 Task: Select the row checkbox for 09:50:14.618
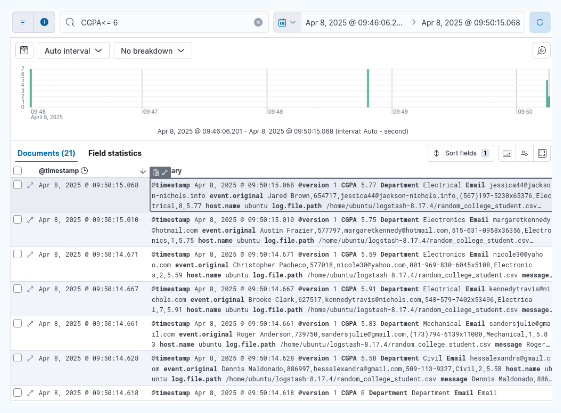[18, 393]
